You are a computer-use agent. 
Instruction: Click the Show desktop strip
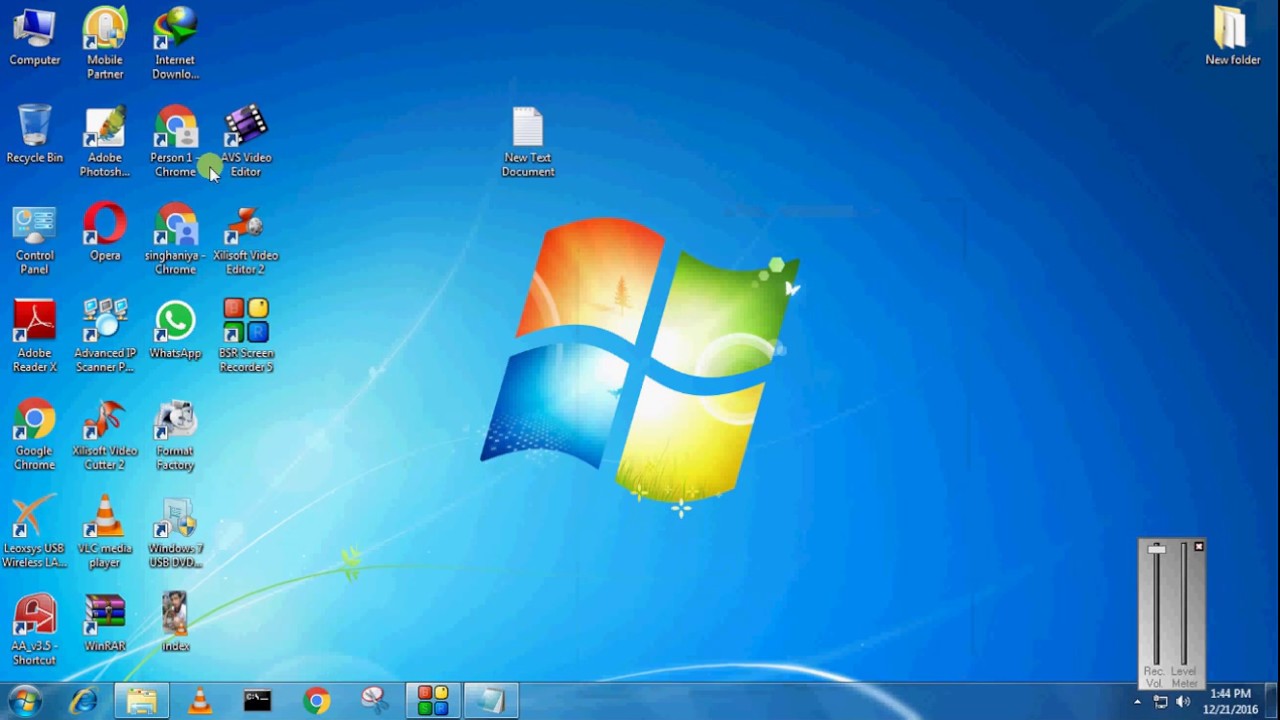[x=1273, y=702]
